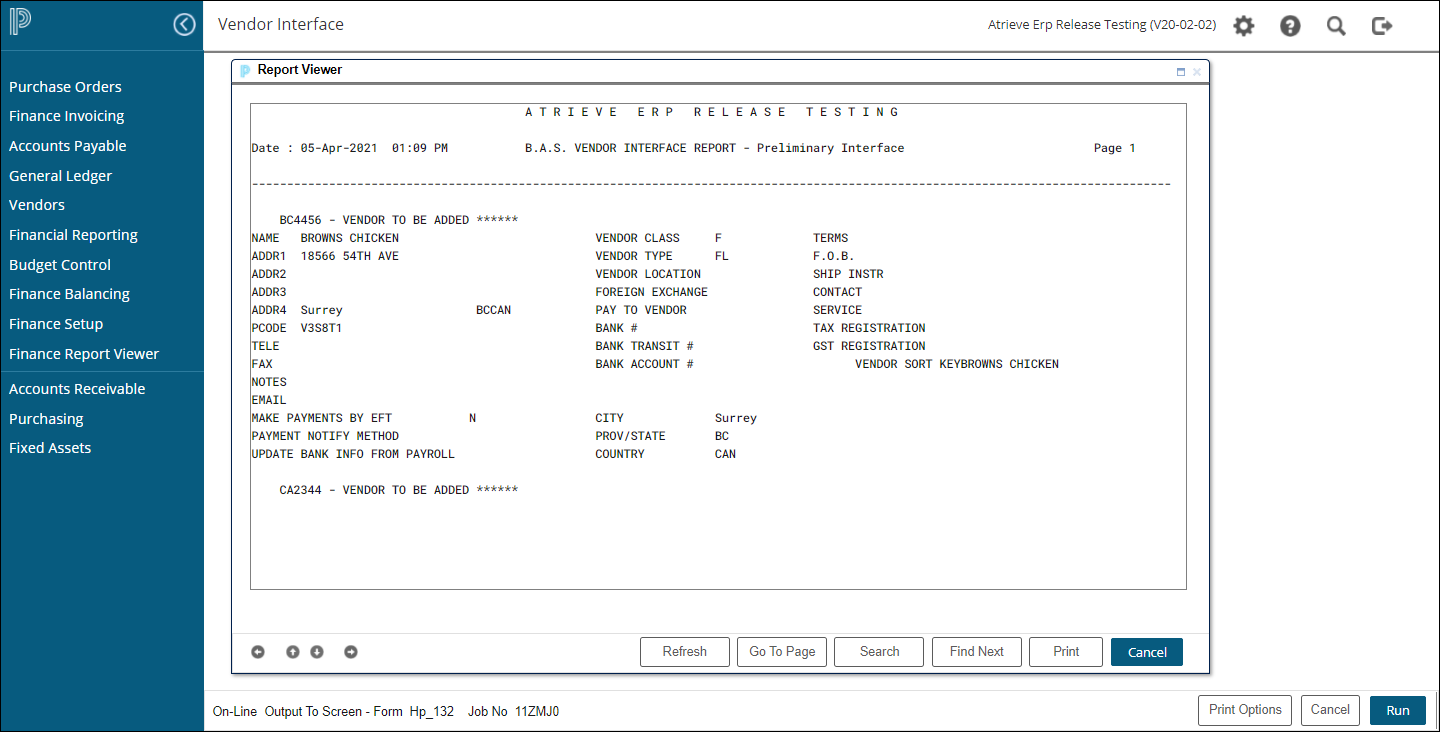Click the Find Next button
The image size is (1440, 732).
point(976,652)
